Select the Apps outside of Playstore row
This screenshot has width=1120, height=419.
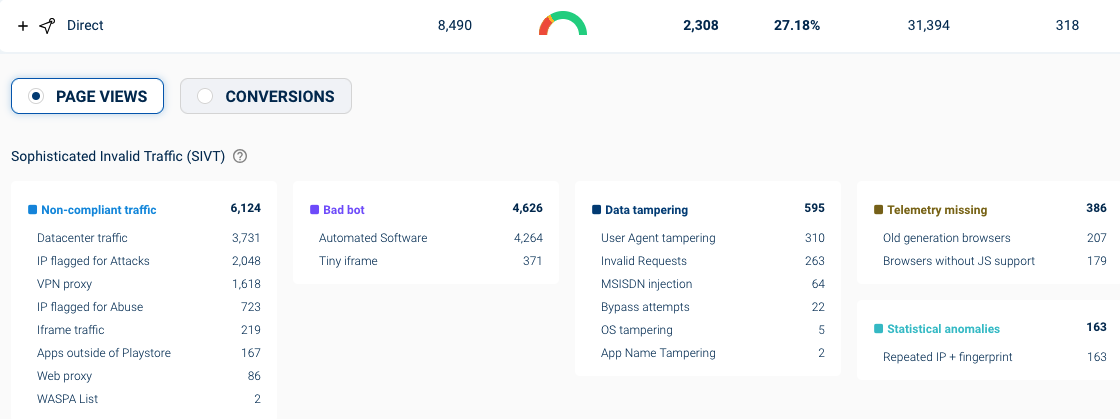(x=149, y=353)
